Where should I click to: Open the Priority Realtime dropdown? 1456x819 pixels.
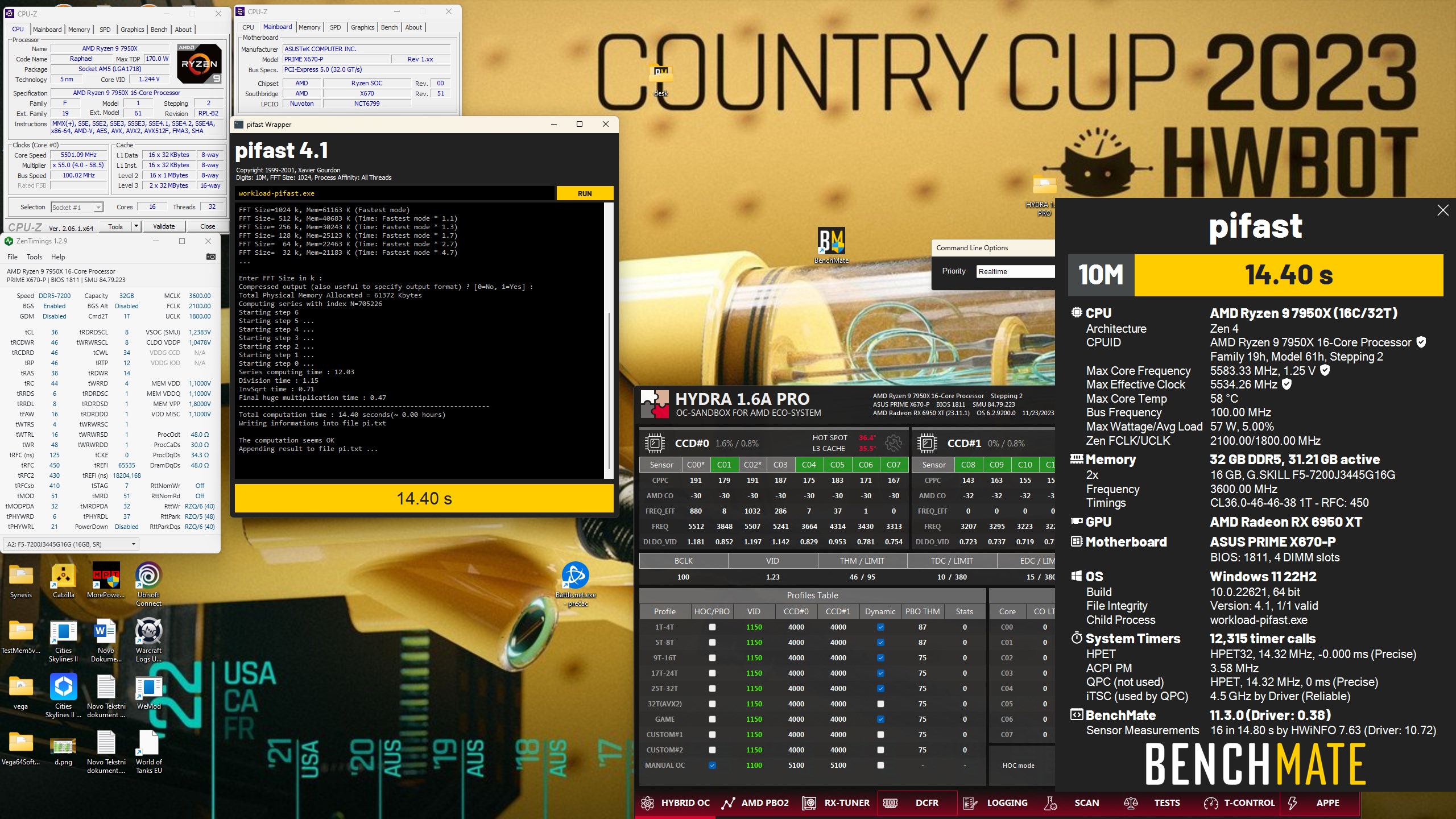1016,271
